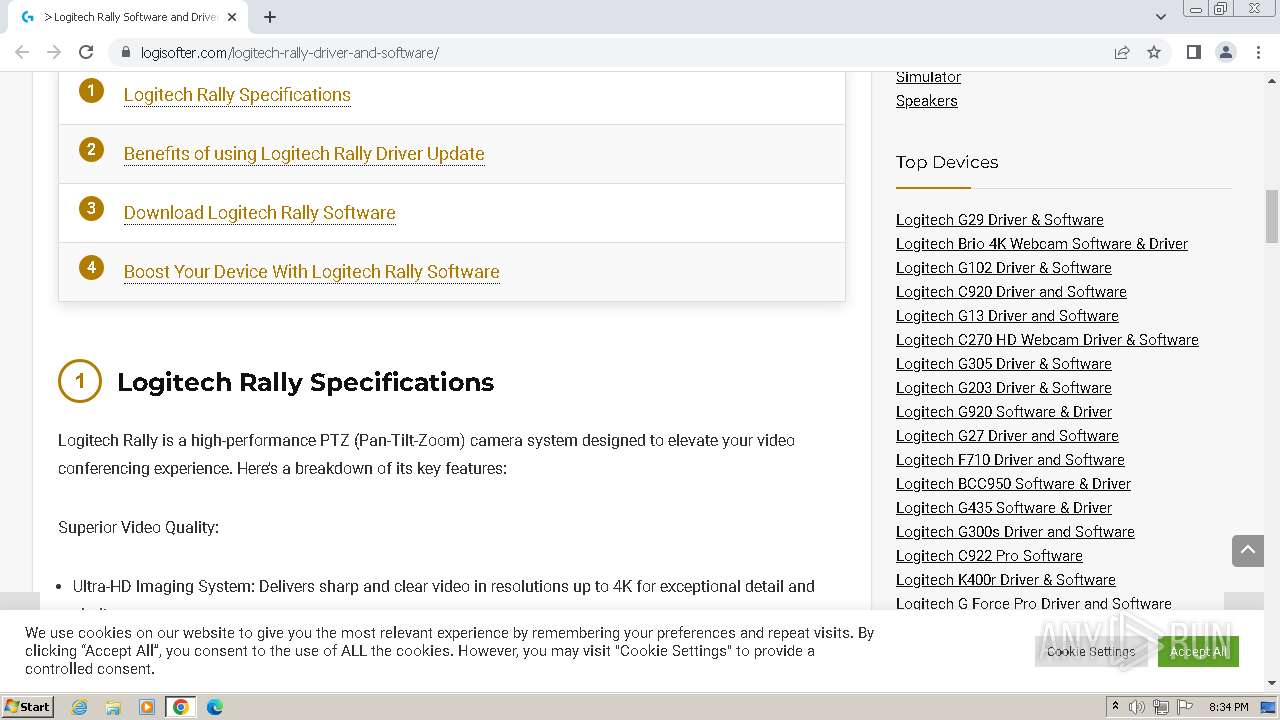Open Windows Media Player from taskbar

pyautogui.click(x=147, y=707)
